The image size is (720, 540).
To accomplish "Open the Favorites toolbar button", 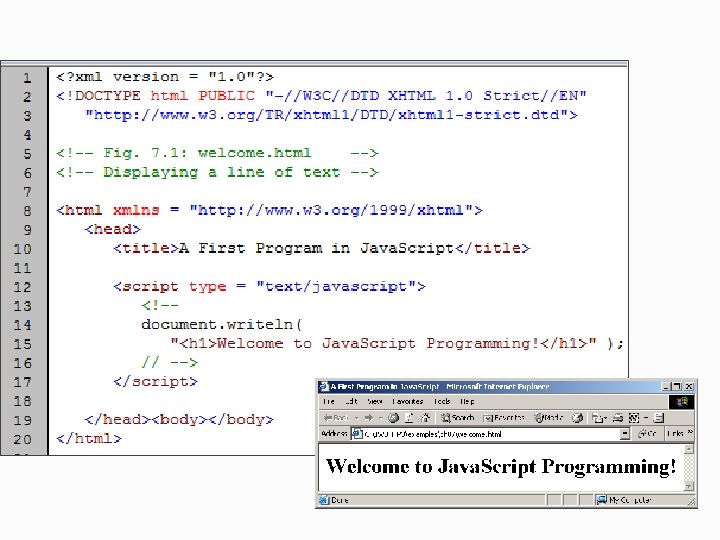I will coord(504,418).
